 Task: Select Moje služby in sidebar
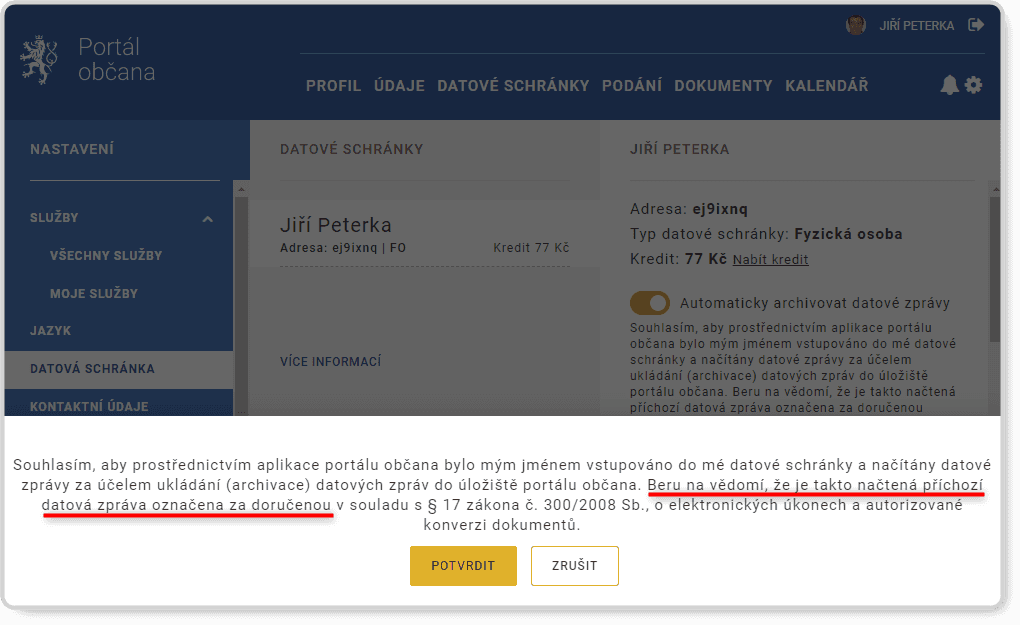coord(94,294)
